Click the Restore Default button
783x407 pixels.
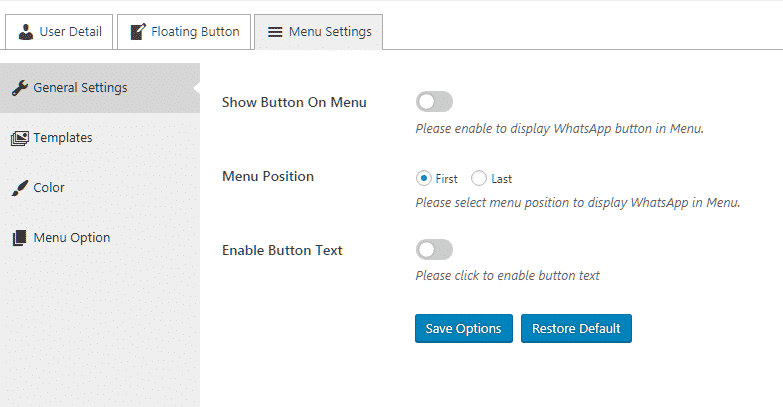tap(576, 329)
